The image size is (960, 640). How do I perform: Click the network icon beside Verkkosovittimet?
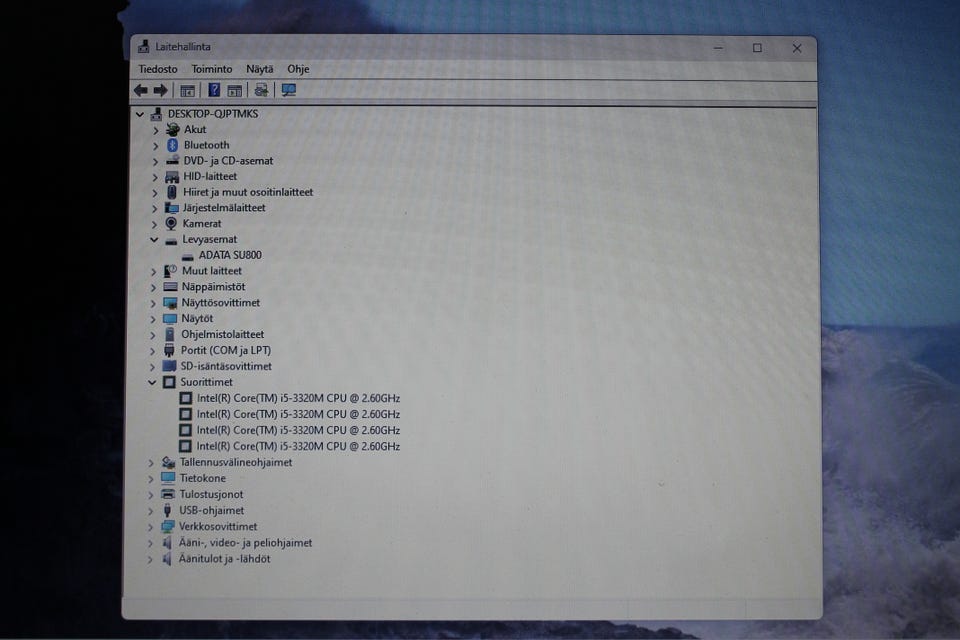167,527
